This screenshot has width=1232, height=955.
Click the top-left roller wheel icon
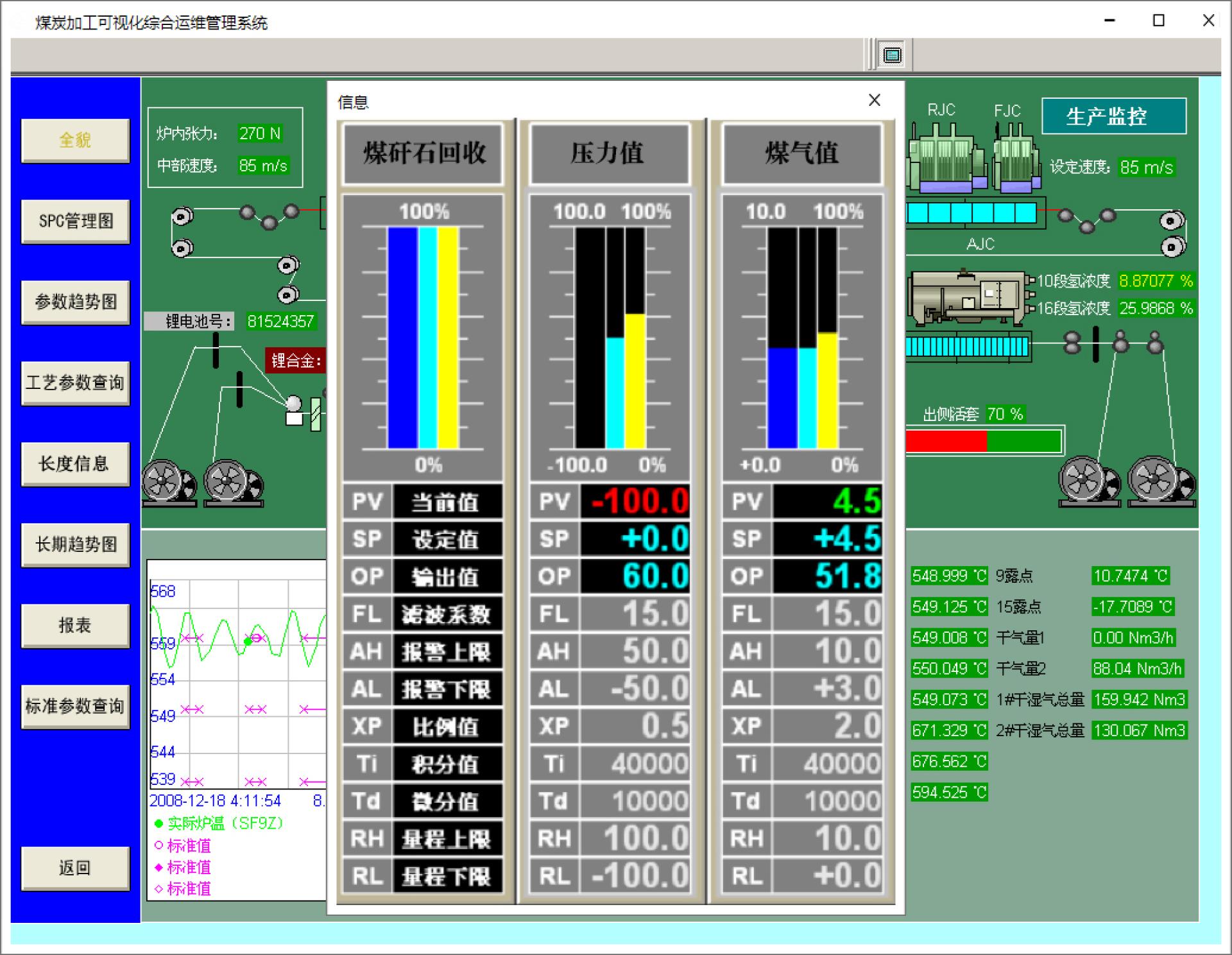click(182, 217)
